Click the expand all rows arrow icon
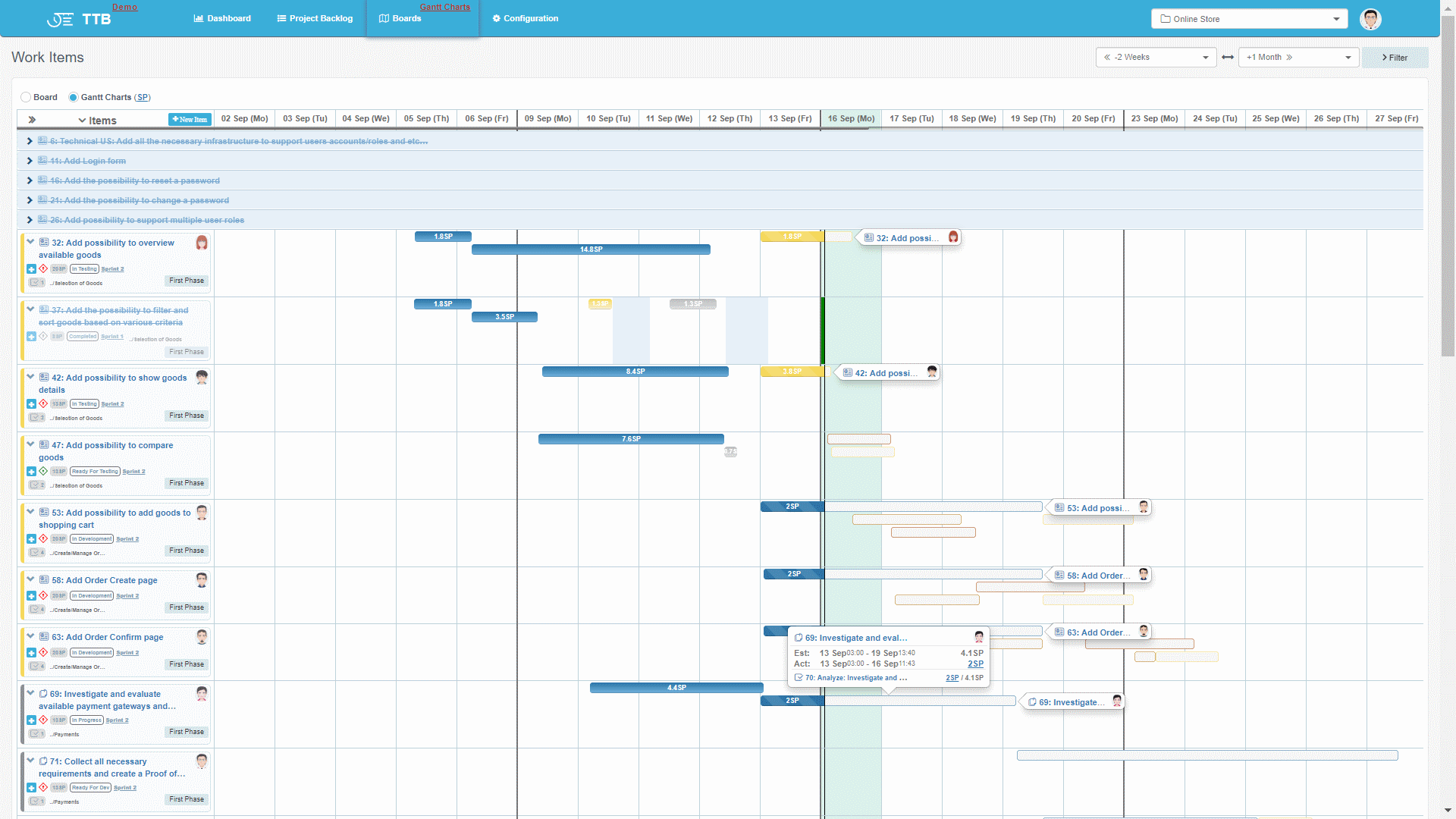Screen dimensions: 1456x819 pyautogui.click(x=32, y=120)
